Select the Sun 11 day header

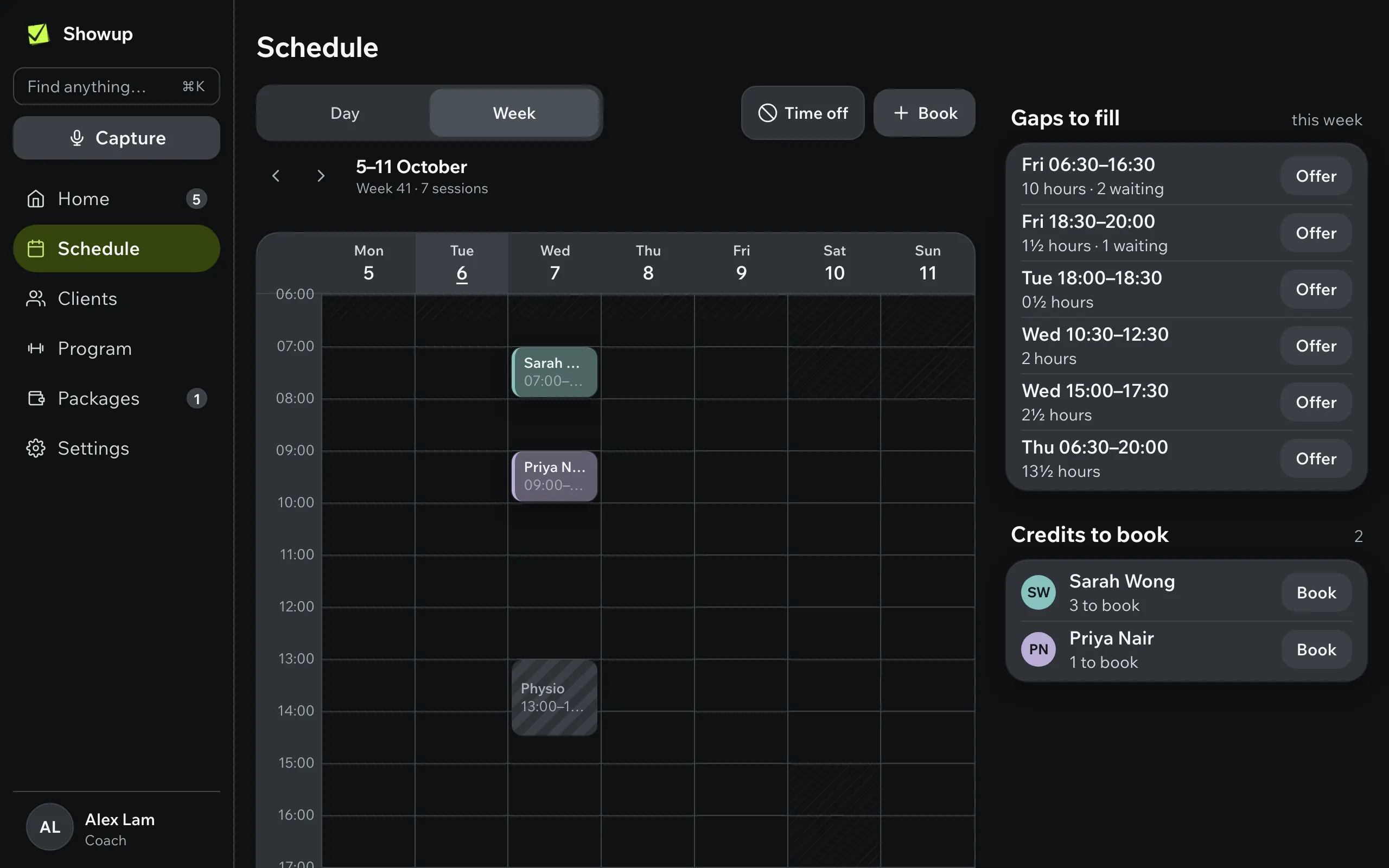coord(927,263)
